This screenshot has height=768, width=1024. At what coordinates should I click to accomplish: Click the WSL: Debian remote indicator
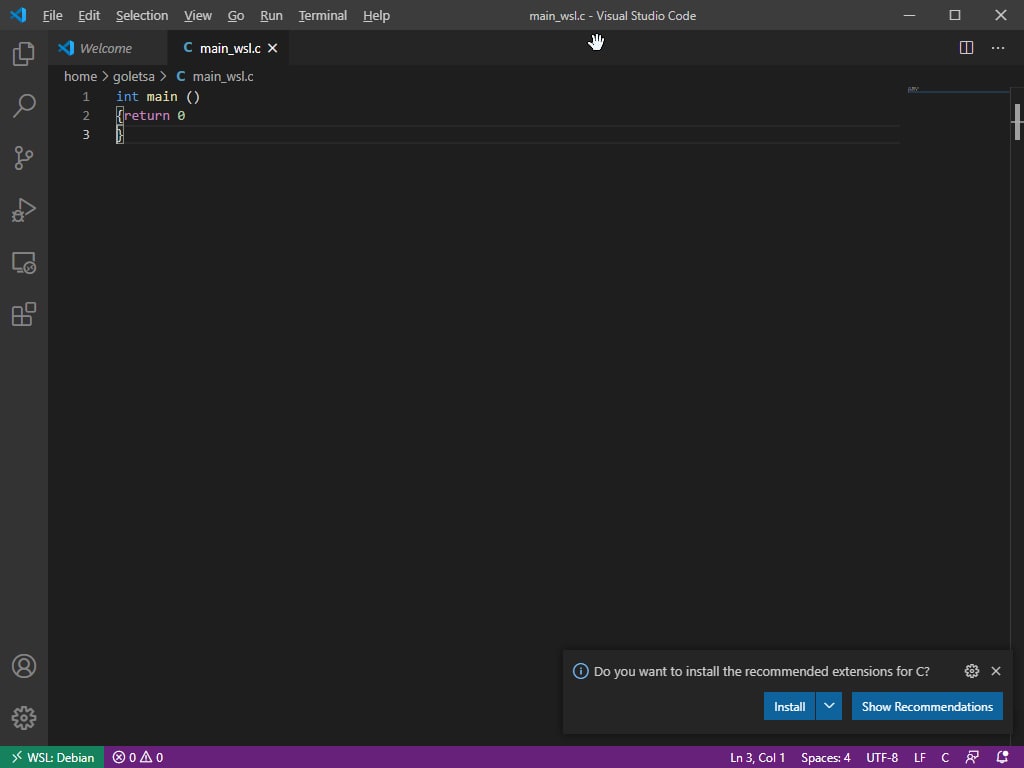point(52,758)
